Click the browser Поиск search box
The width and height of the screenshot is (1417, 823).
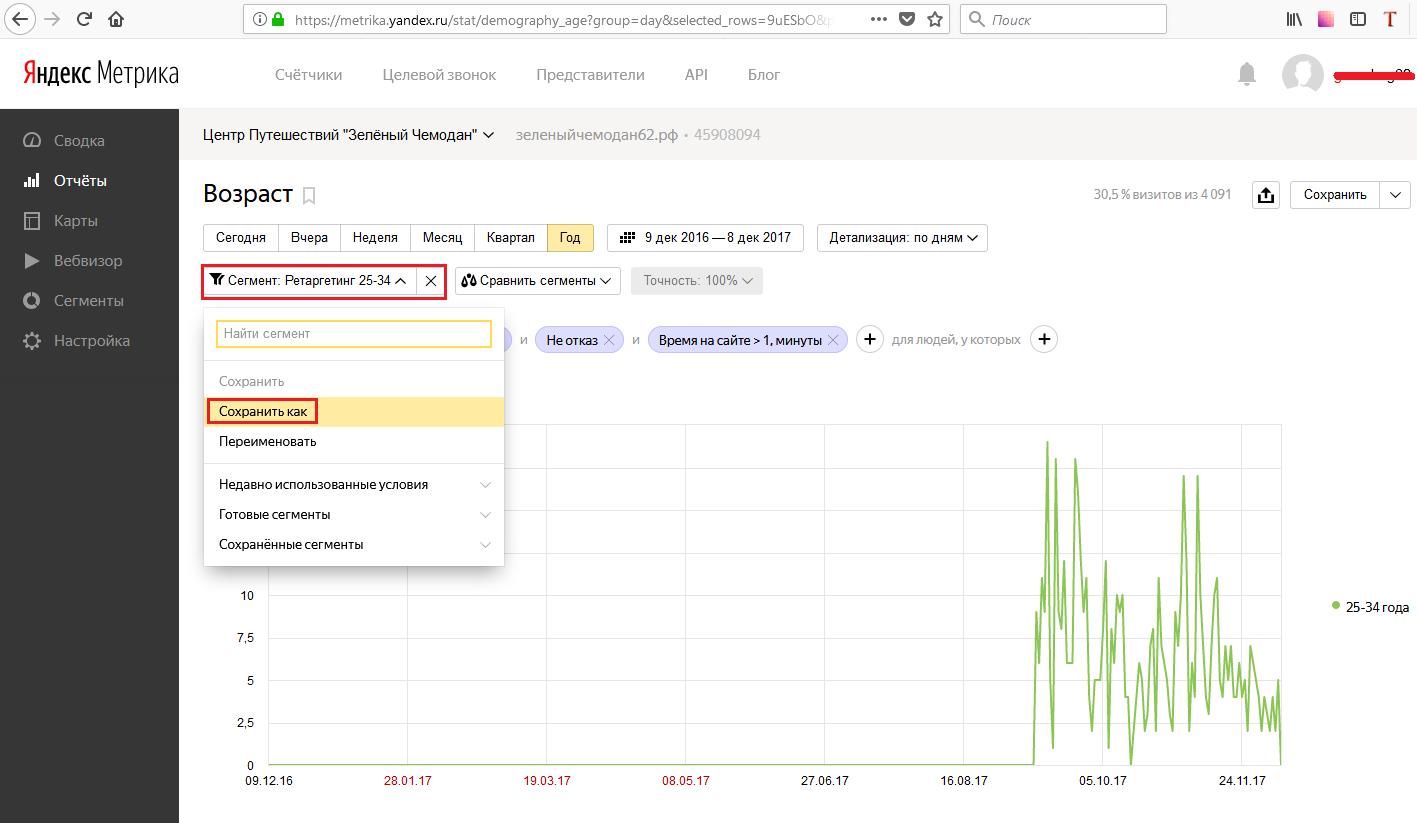point(1063,19)
